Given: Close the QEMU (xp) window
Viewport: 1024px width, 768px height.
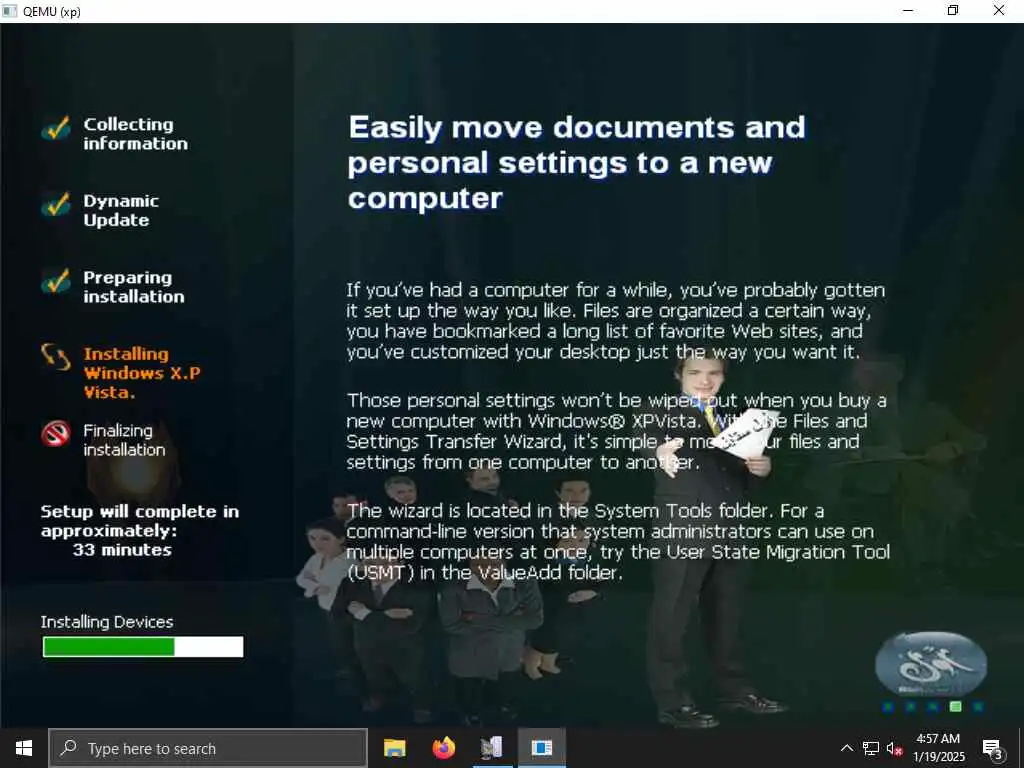Looking at the screenshot, I should click(x=999, y=10).
